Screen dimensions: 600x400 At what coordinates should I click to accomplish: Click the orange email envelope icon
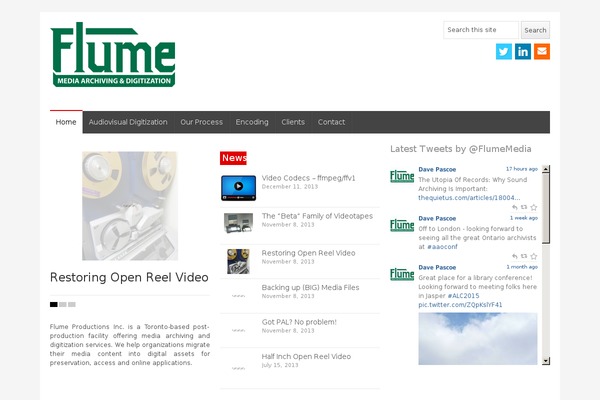coord(542,51)
